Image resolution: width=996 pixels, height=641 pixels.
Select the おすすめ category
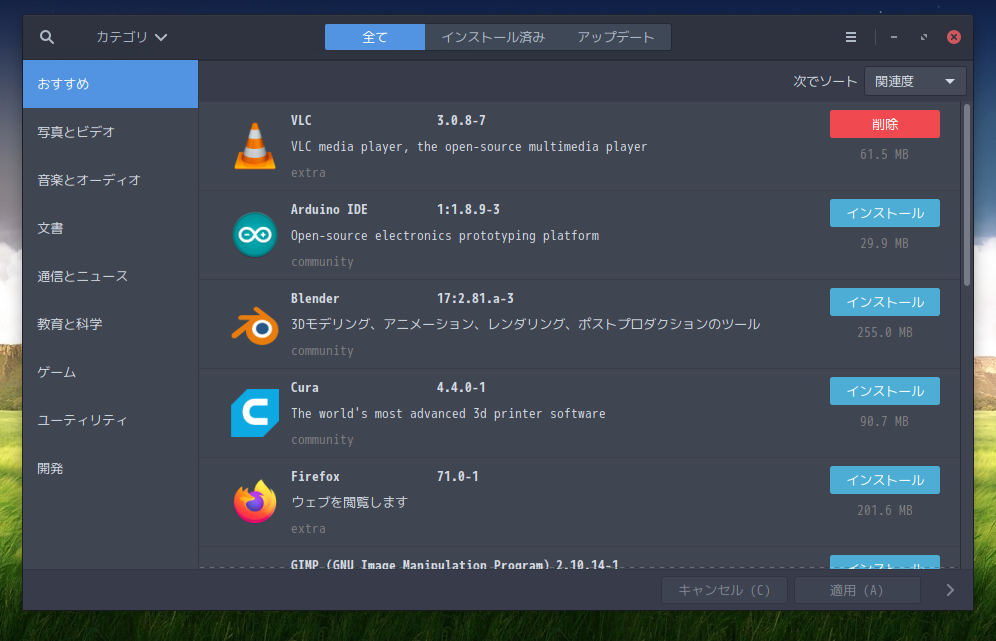(111, 84)
